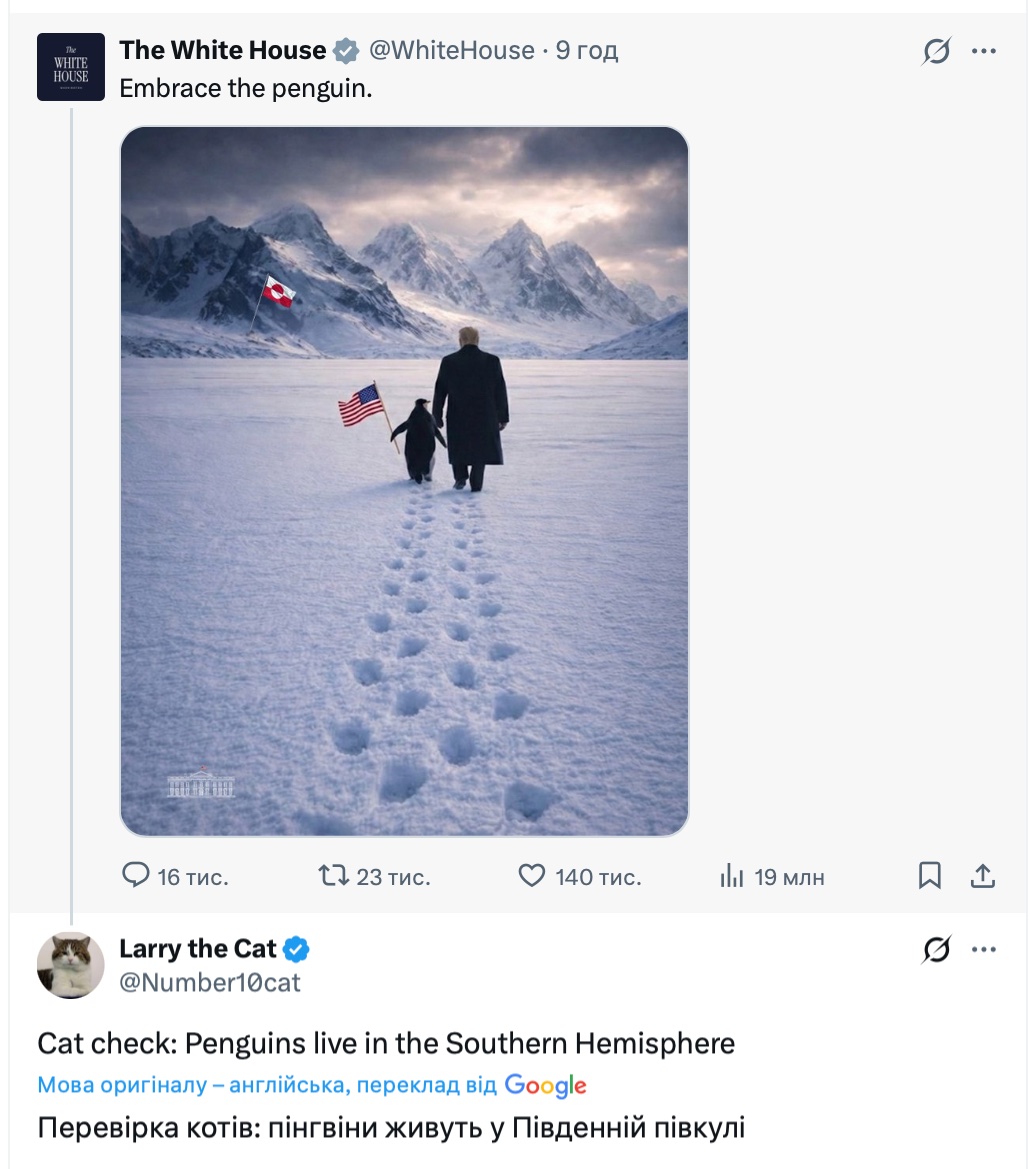Open "The White House" display name link

pyautogui.click(x=222, y=50)
